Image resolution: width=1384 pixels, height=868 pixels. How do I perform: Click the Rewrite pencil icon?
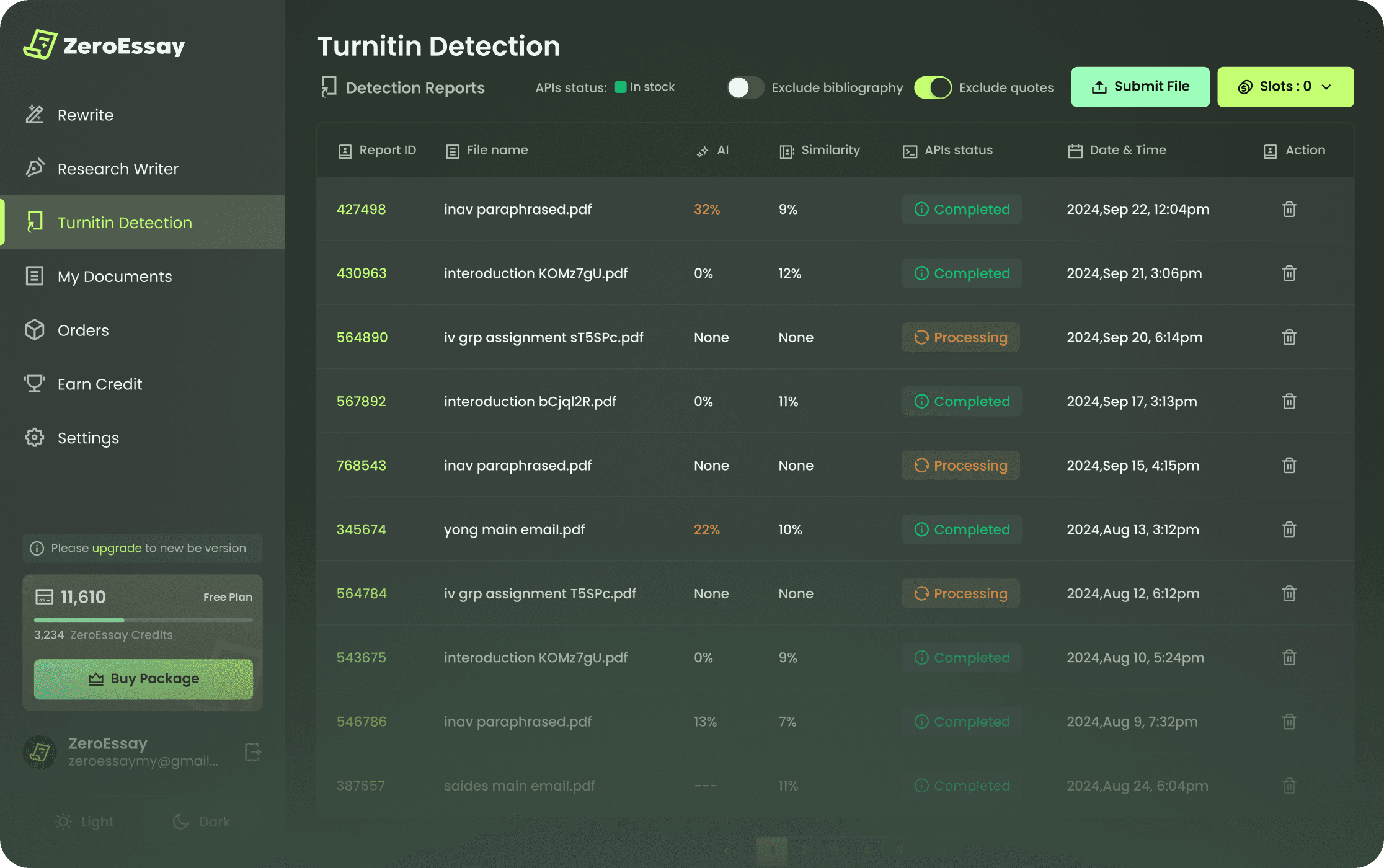click(35, 115)
